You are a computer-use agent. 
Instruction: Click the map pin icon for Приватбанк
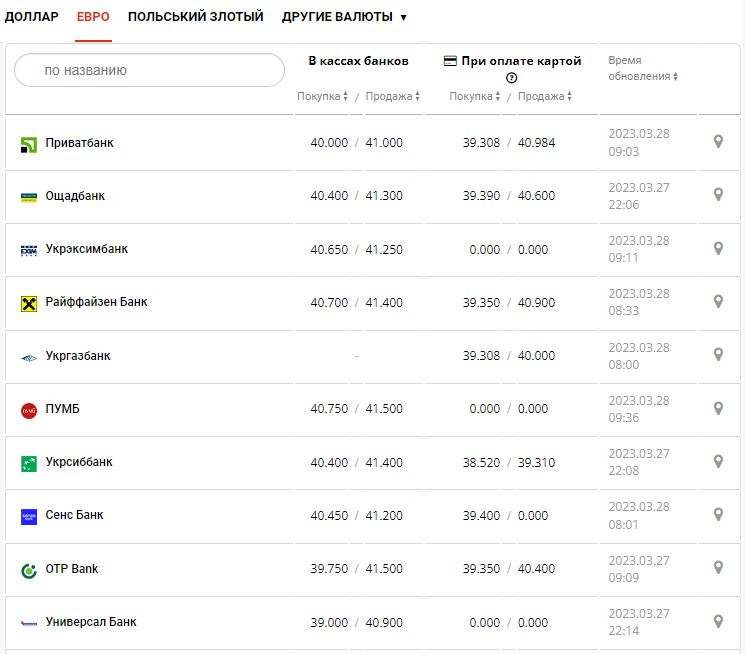[718, 142]
